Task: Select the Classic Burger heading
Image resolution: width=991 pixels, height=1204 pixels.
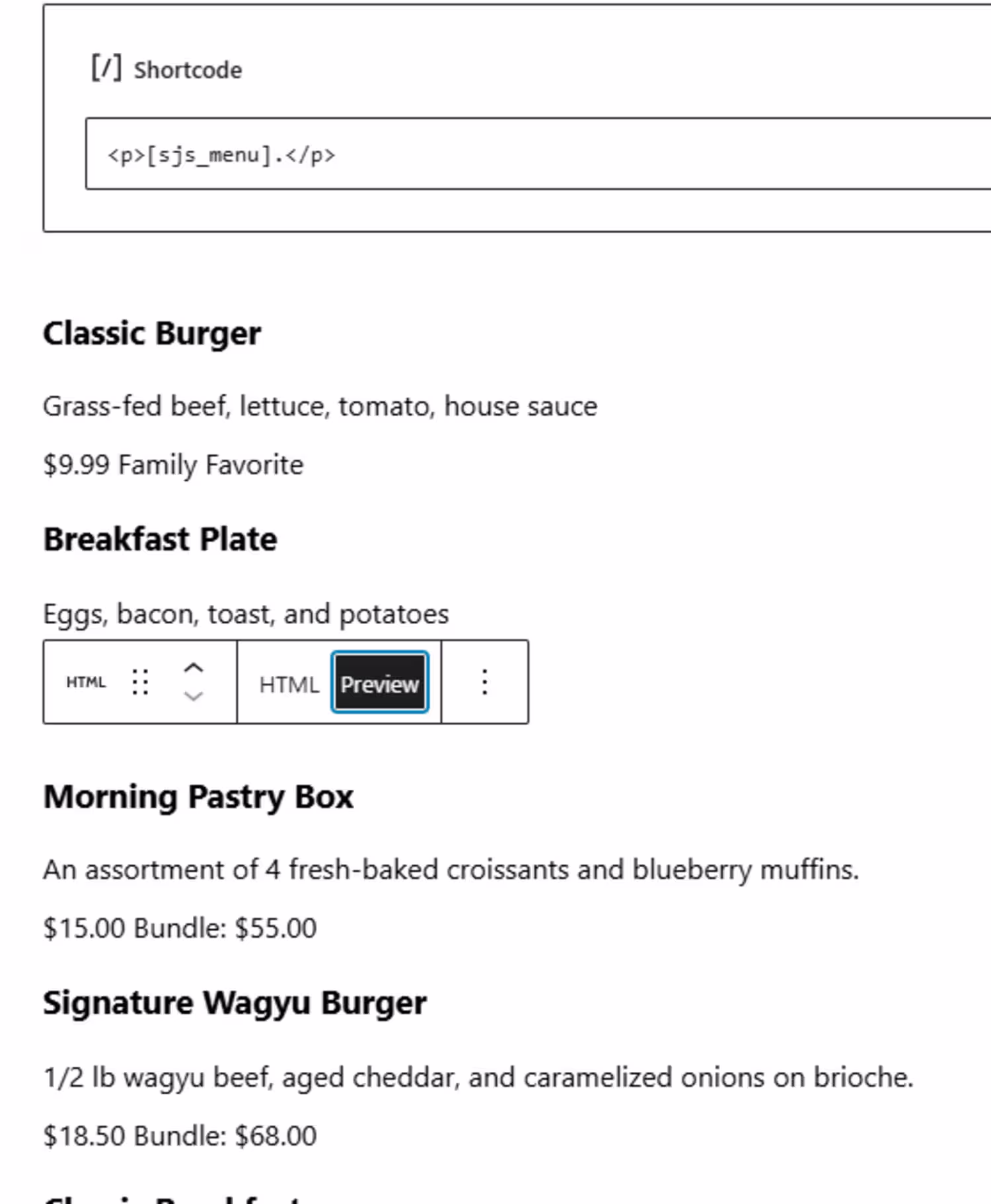Action: click(x=152, y=334)
